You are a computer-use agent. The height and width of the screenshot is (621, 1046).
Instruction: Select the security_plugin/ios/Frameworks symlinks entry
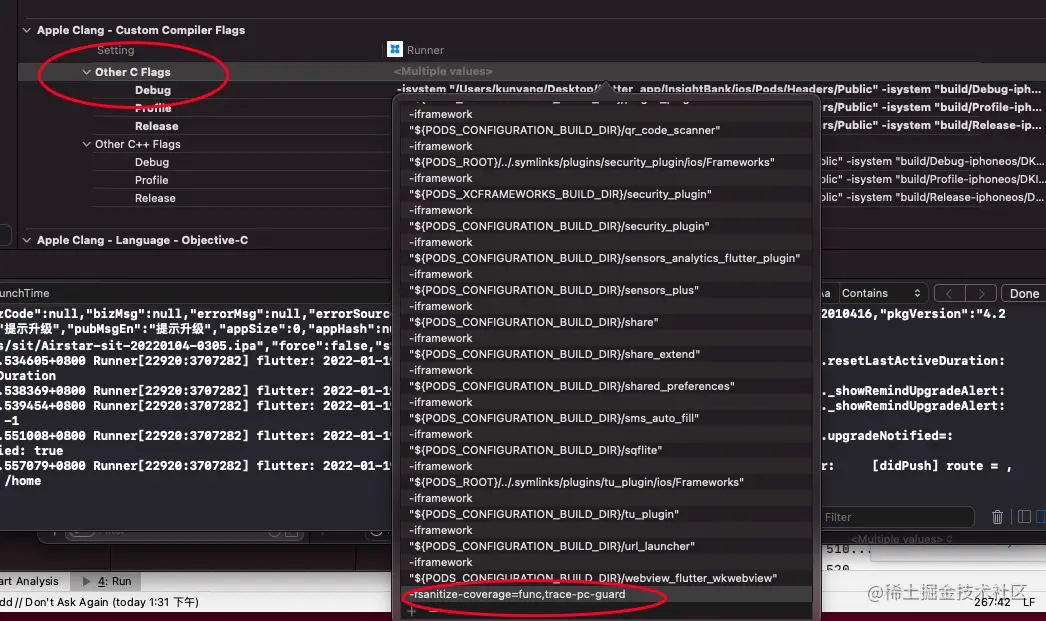pos(592,162)
